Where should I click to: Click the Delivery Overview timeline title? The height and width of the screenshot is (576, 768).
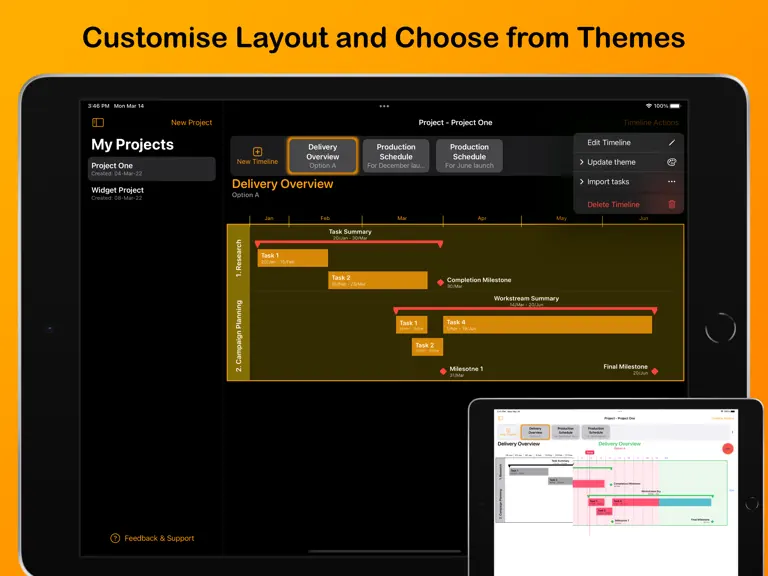point(283,184)
